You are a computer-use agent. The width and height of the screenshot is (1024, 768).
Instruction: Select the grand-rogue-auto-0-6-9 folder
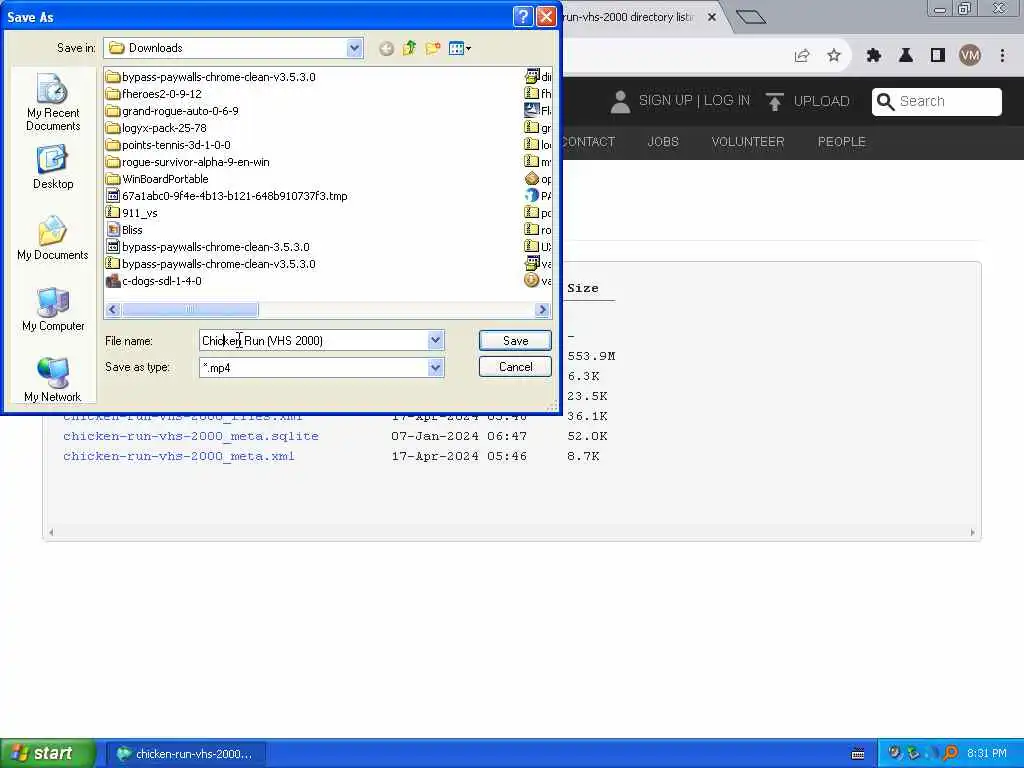172,111
